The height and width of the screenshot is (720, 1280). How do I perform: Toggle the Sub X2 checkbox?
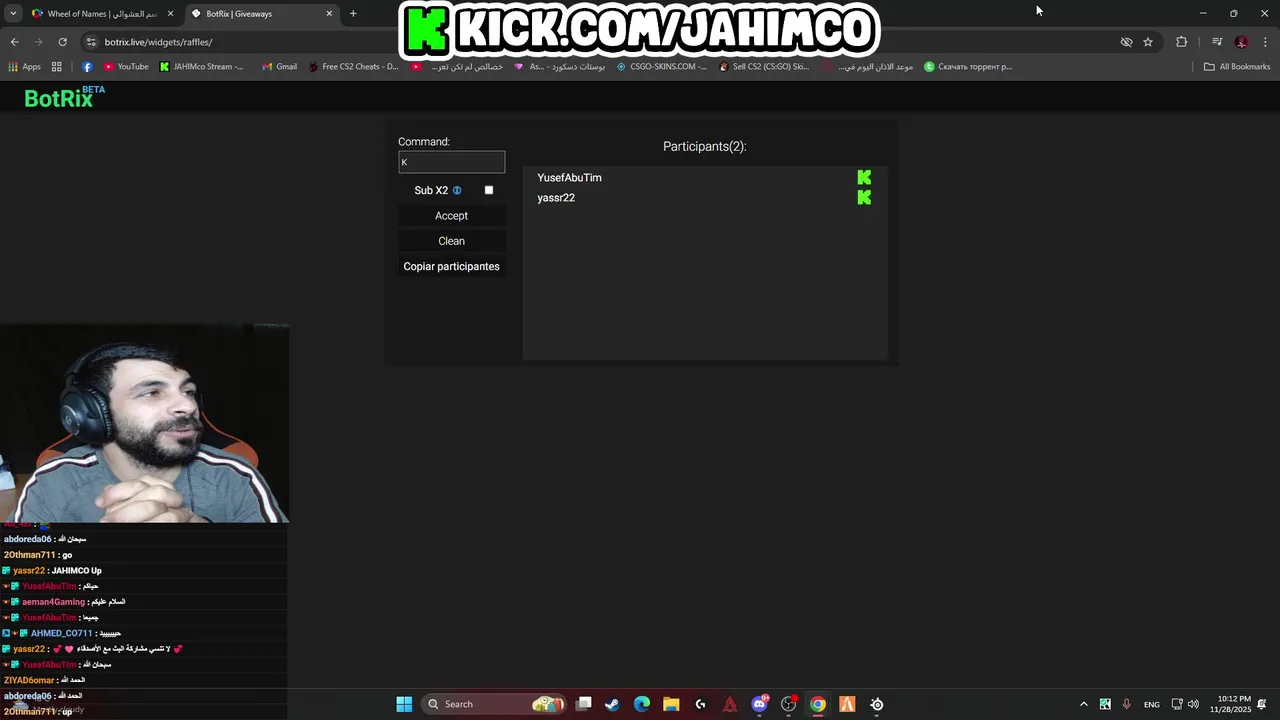(489, 190)
